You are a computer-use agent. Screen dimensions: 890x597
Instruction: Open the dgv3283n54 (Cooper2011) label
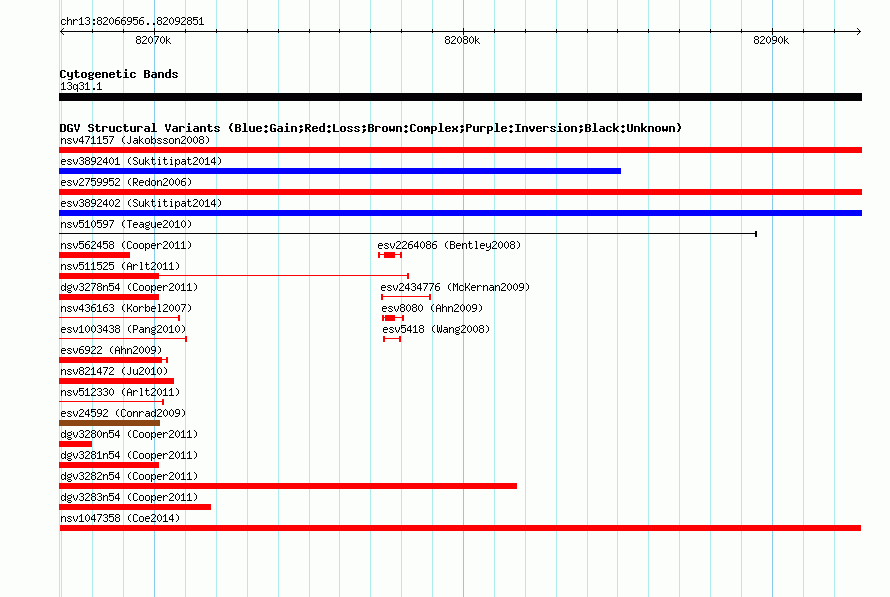click(129, 497)
